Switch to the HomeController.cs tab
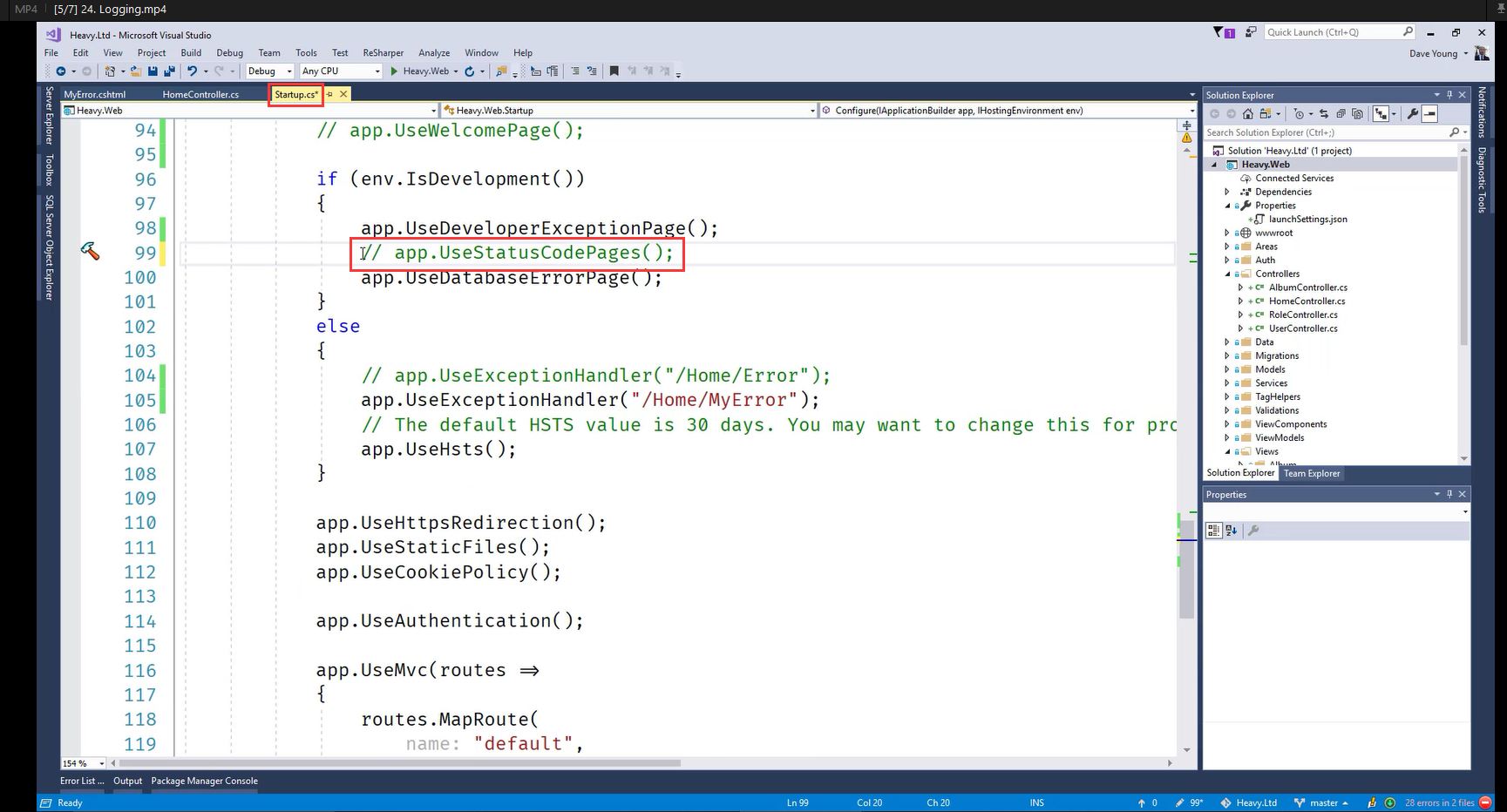Image resolution: width=1507 pixels, height=812 pixels. tap(200, 94)
